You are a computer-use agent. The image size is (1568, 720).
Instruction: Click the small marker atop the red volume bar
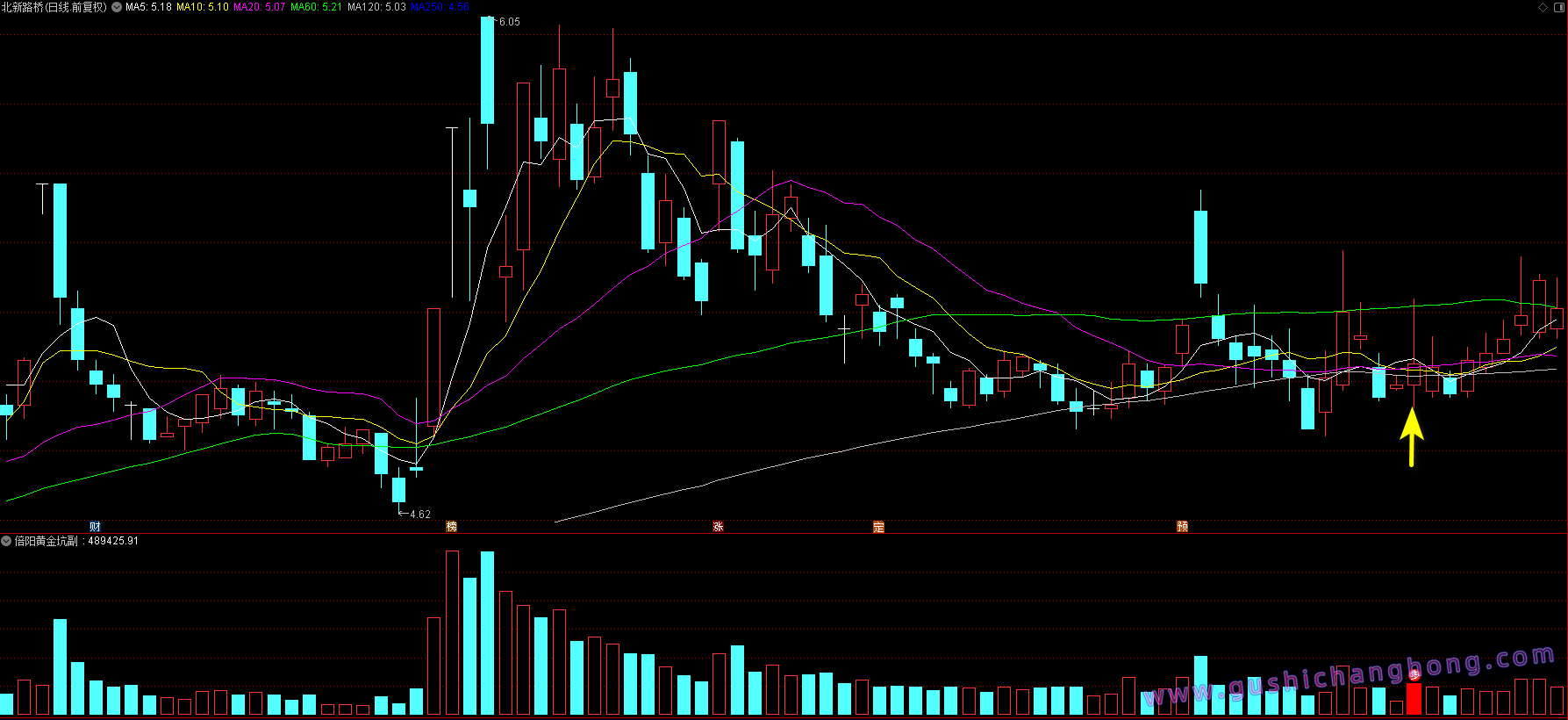point(1414,674)
